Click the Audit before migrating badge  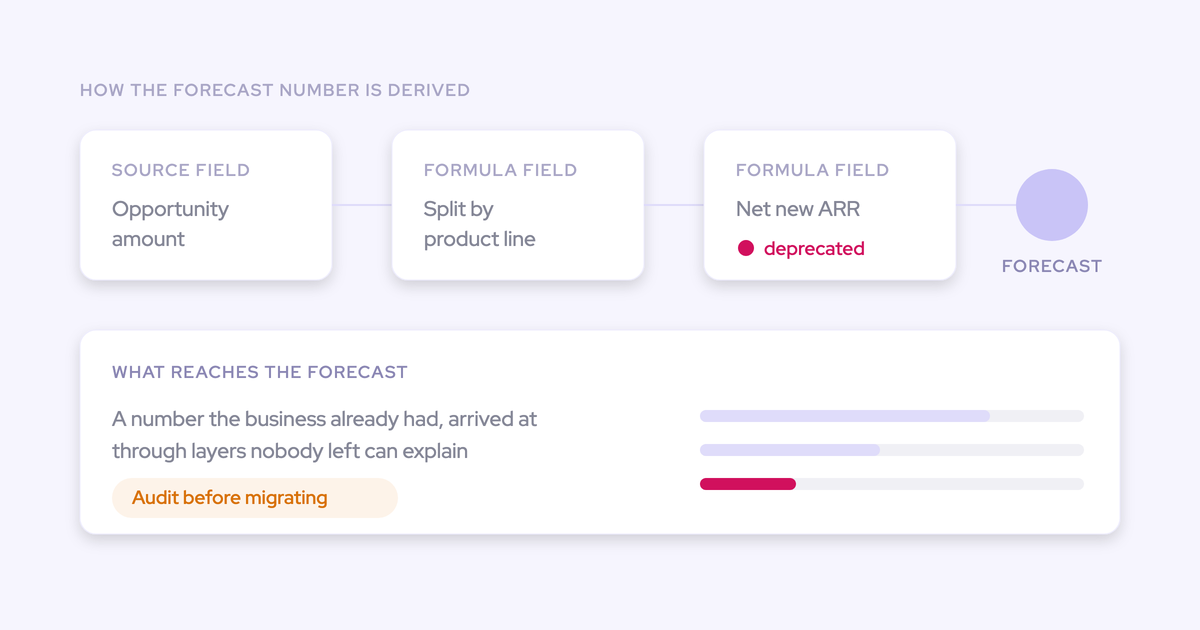(x=255, y=498)
